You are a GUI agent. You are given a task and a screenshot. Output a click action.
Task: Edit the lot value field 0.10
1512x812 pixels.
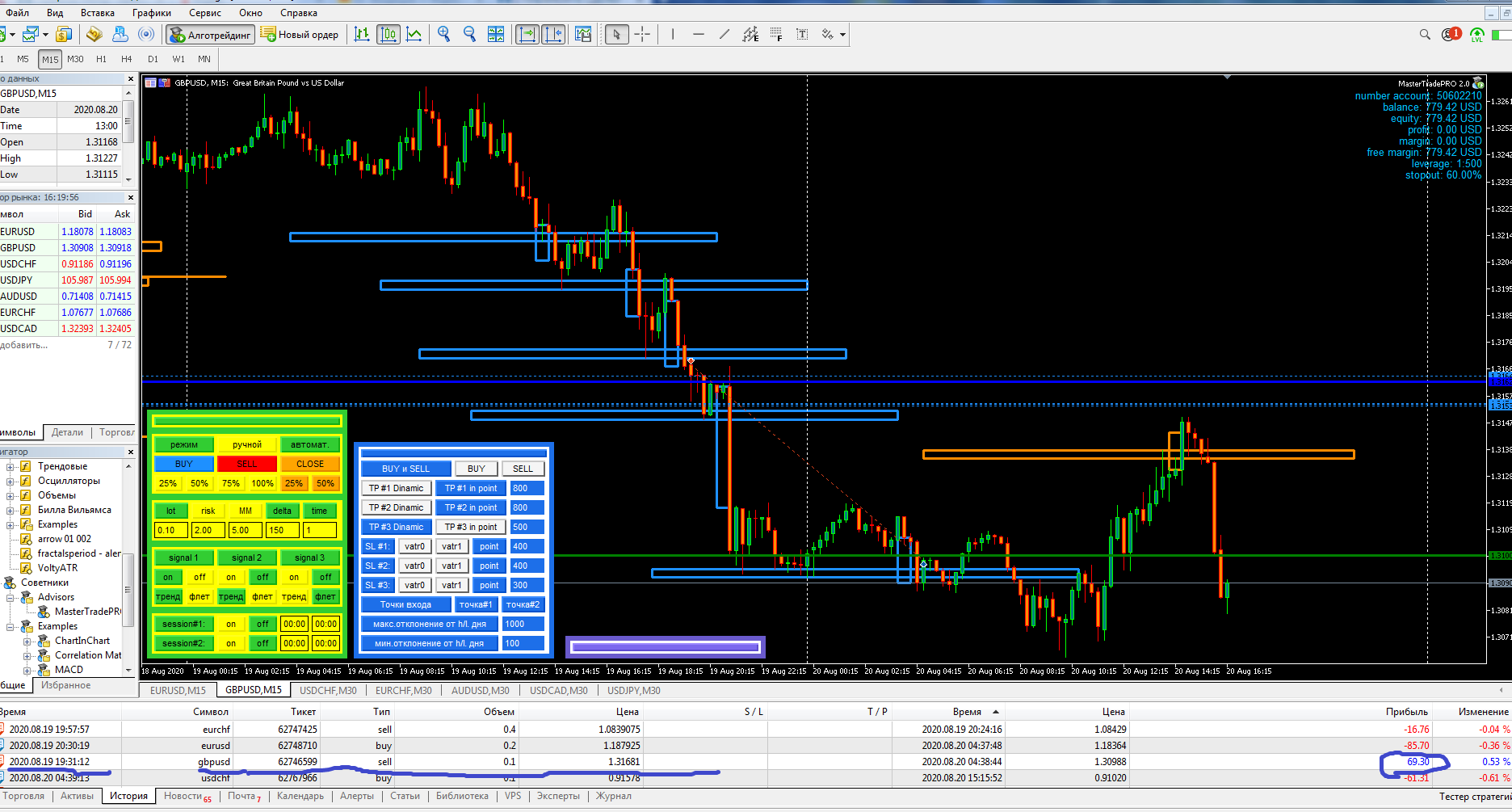(170, 530)
